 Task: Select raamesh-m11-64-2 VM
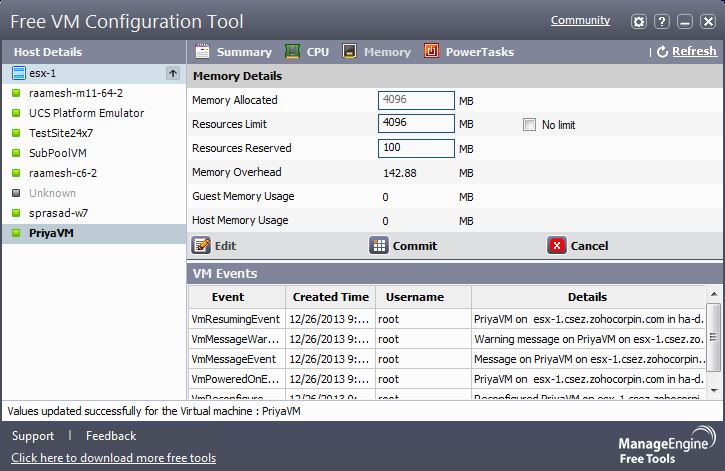(94, 93)
